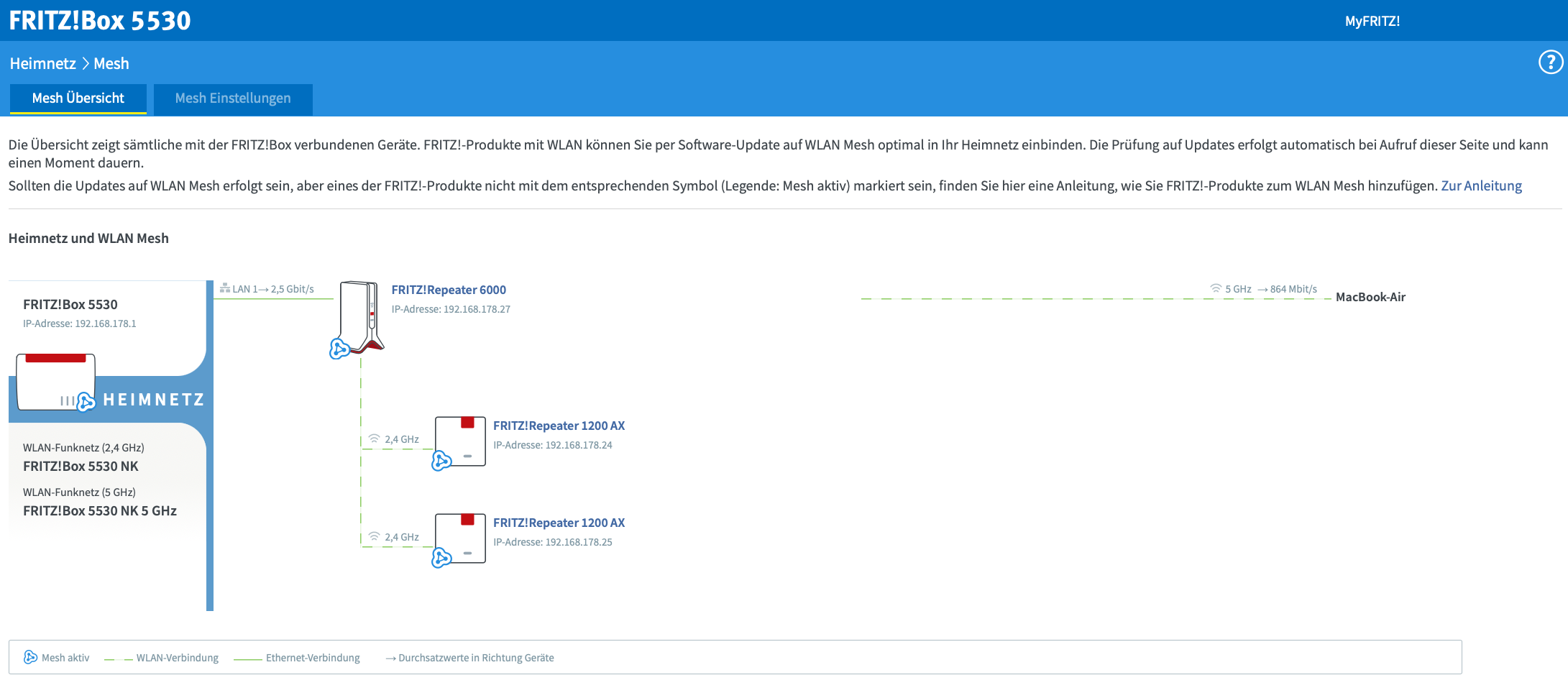This screenshot has height=693, width=1568.
Task: Click mesh badge on repeater 192.168.178.24
Action: point(441,460)
